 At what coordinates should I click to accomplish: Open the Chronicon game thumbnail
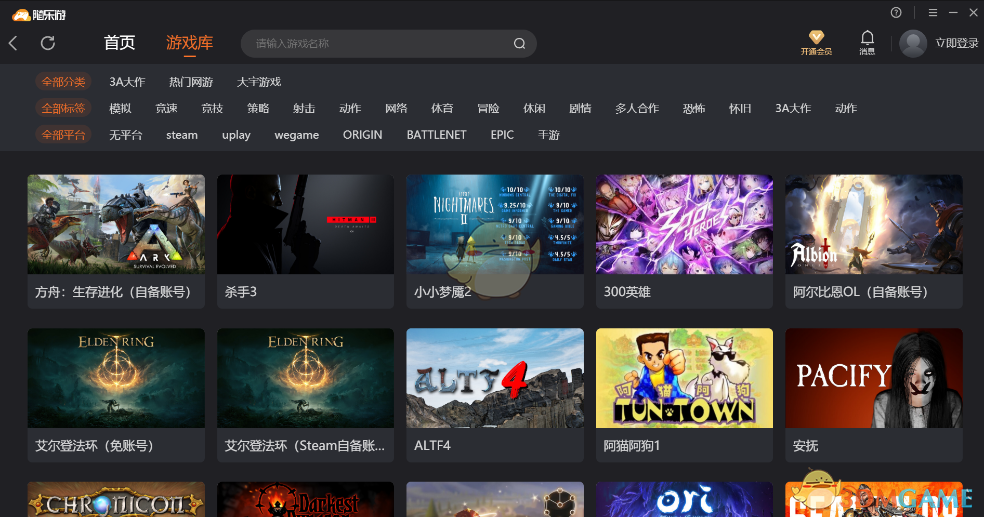pyautogui.click(x=116, y=499)
